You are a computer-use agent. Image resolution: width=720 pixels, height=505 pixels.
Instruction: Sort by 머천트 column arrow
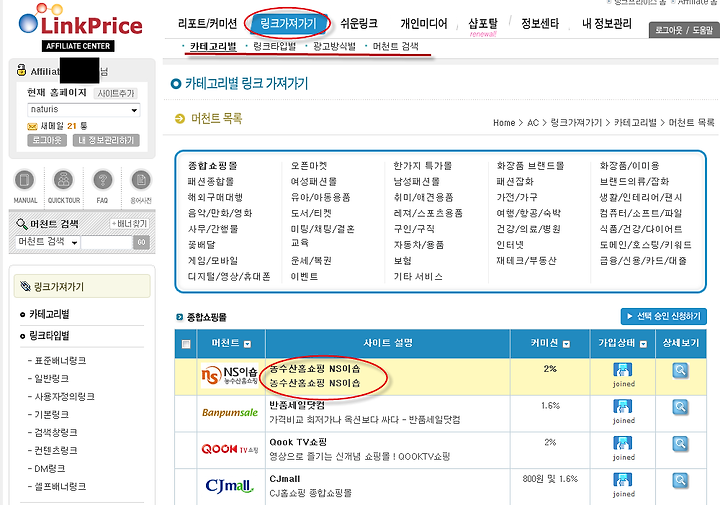248,344
